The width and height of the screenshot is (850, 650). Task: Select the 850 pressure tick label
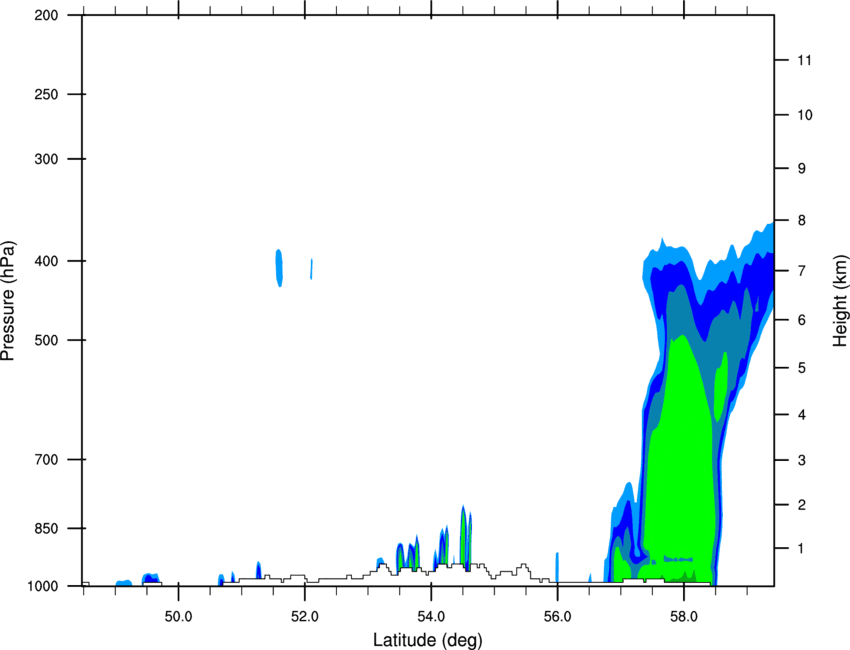[x=47, y=528]
